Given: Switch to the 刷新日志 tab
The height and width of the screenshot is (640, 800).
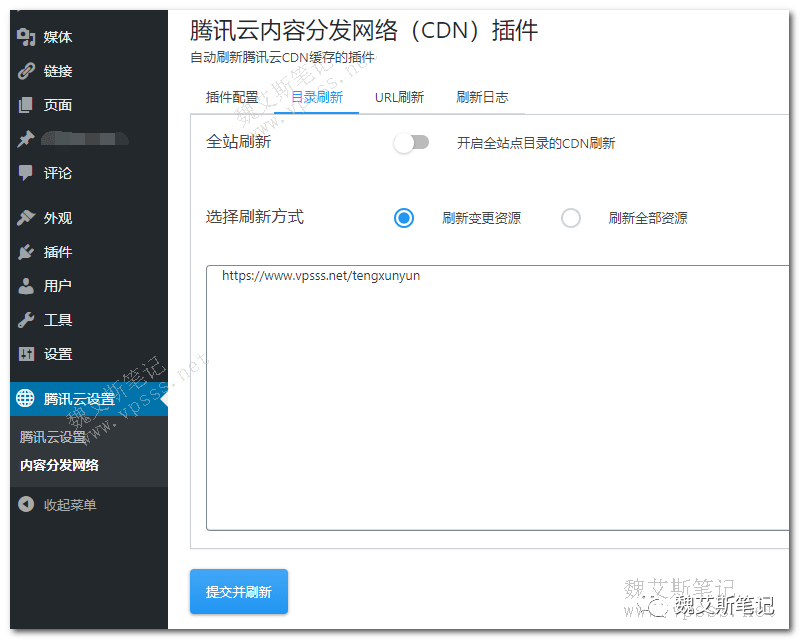Looking at the screenshot, I should point(482,97).
